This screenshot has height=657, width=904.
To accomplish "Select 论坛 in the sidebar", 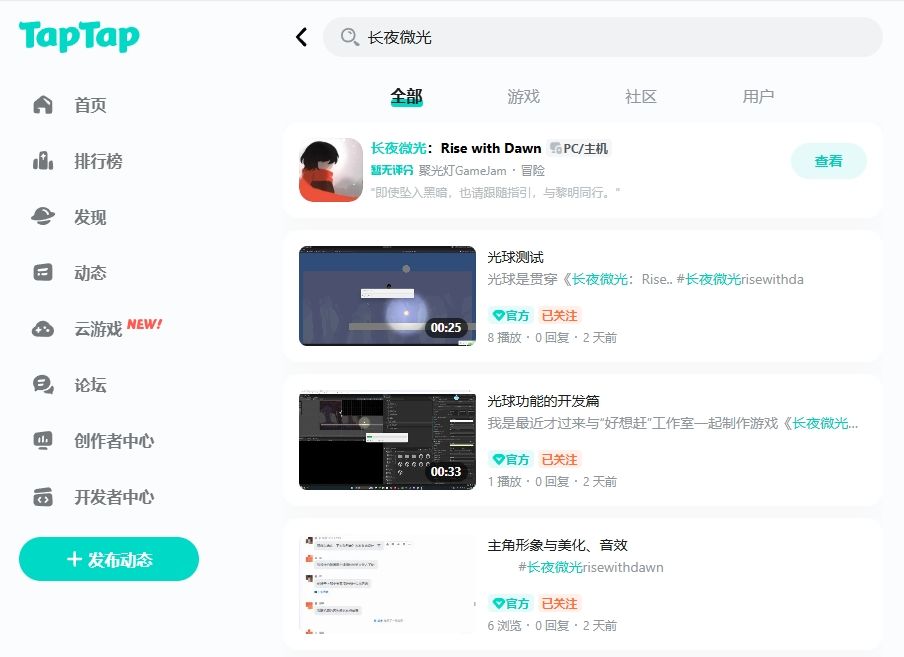I will [x=90, y=385].
